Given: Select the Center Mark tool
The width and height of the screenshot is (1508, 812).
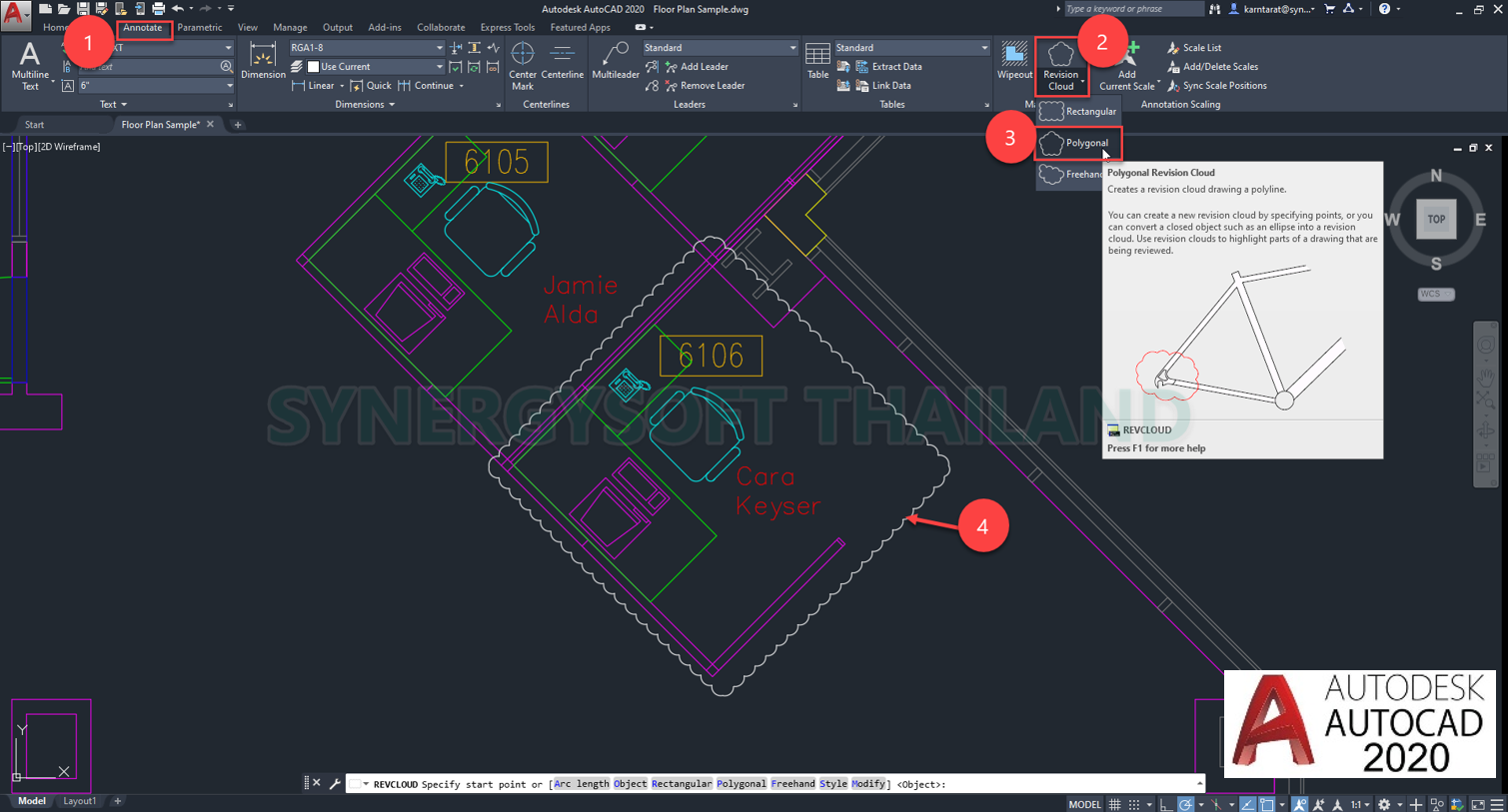Looking at the screenshot, I should tap(523, 65).
